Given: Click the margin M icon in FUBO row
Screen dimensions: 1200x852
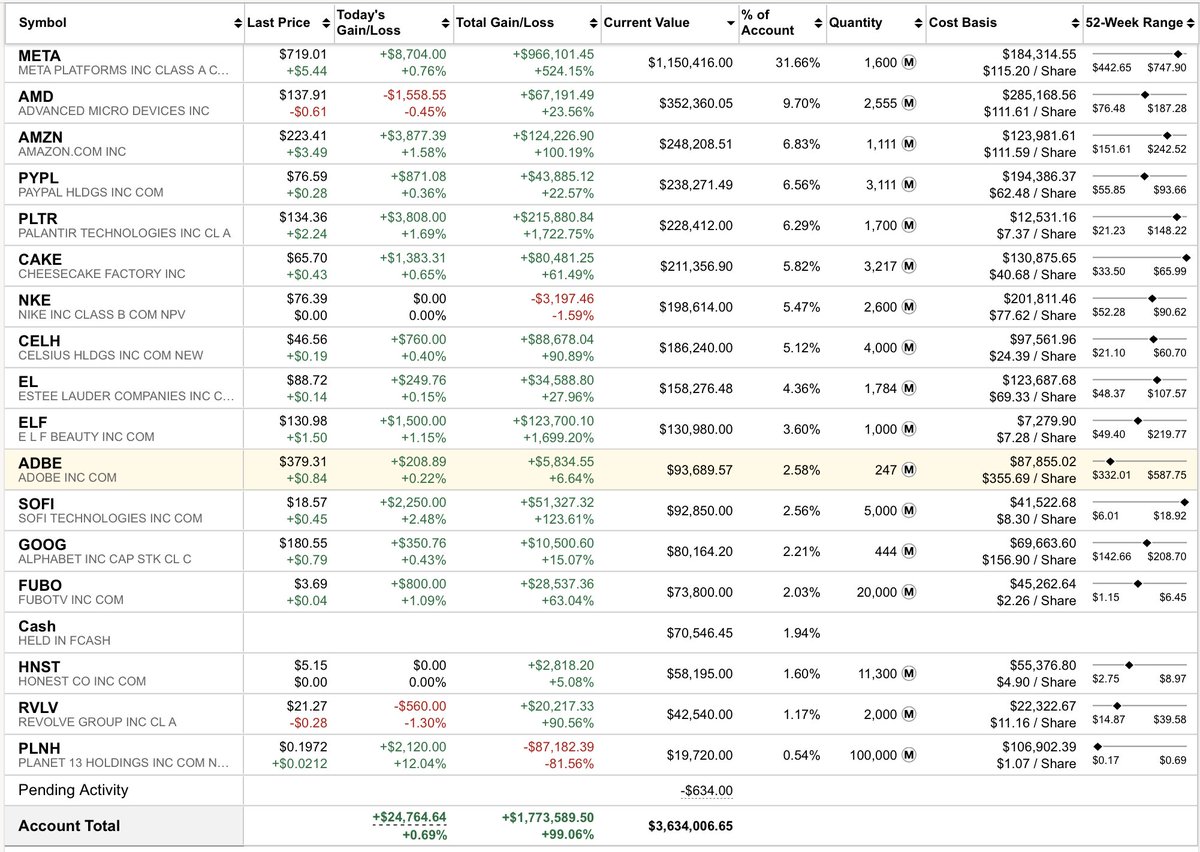Looking at the screenshot, I should (x=909, y=592).
